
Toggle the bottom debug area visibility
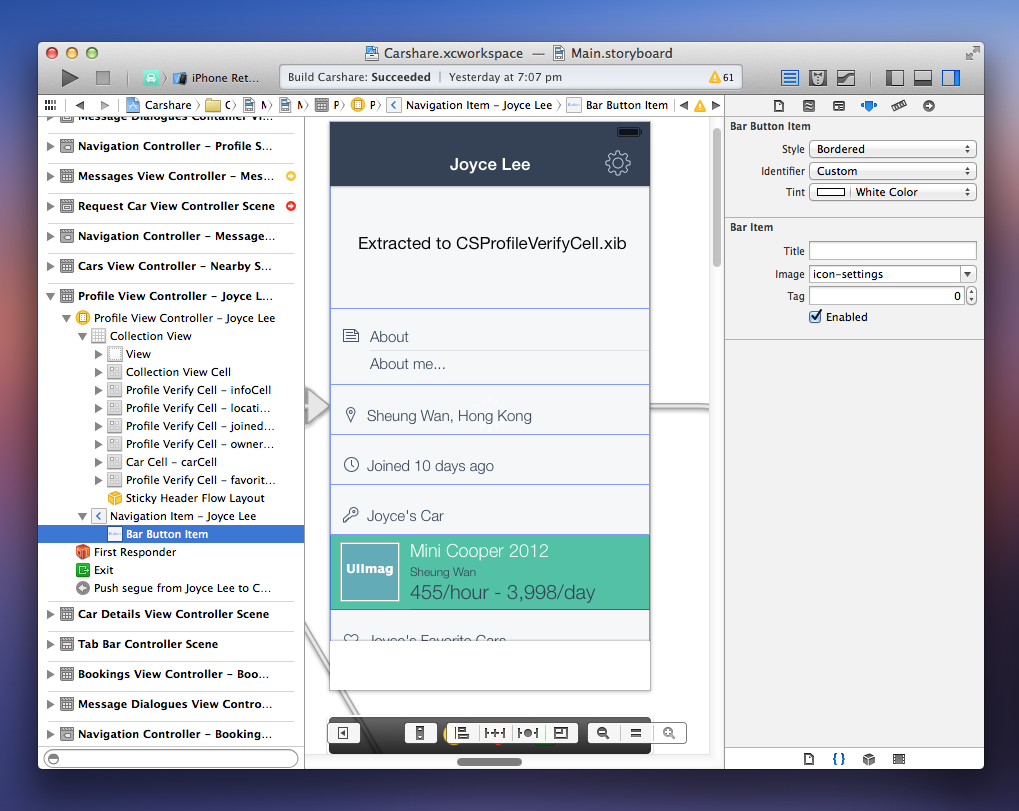(x=923, y=78)
